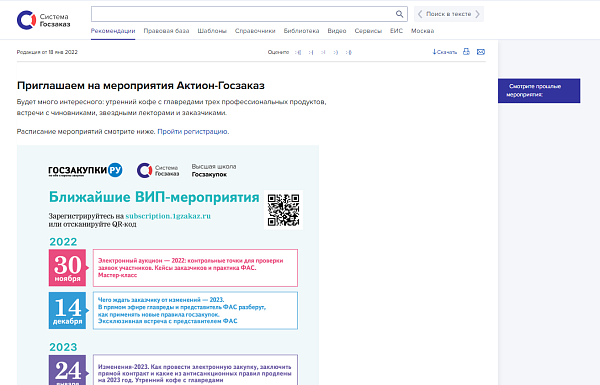Follow the Пройти регистрацию link
The image size is (600, 385).
click(x=193, y=132)
